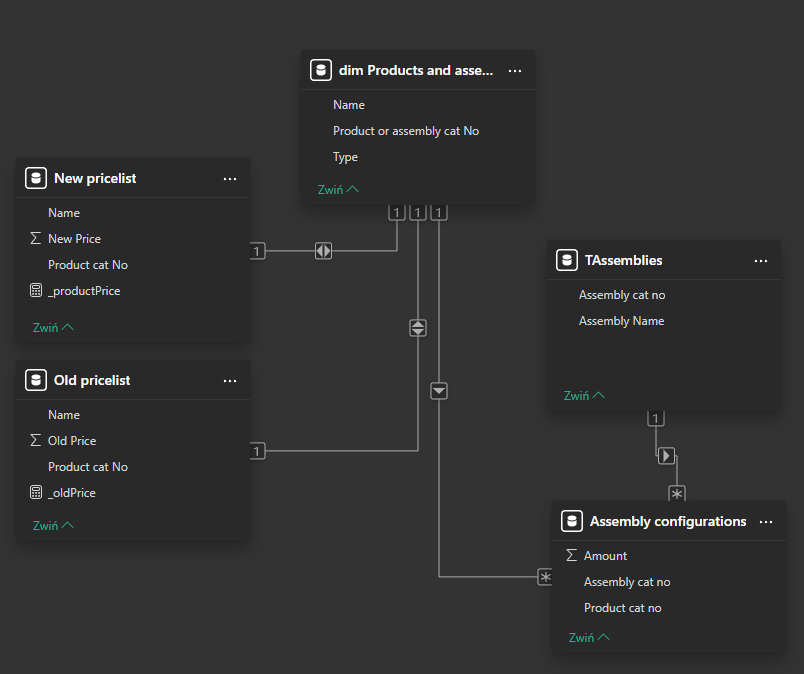
Task: Collapse dim Products table using Zwiń
Action: [x=338, y=190]
